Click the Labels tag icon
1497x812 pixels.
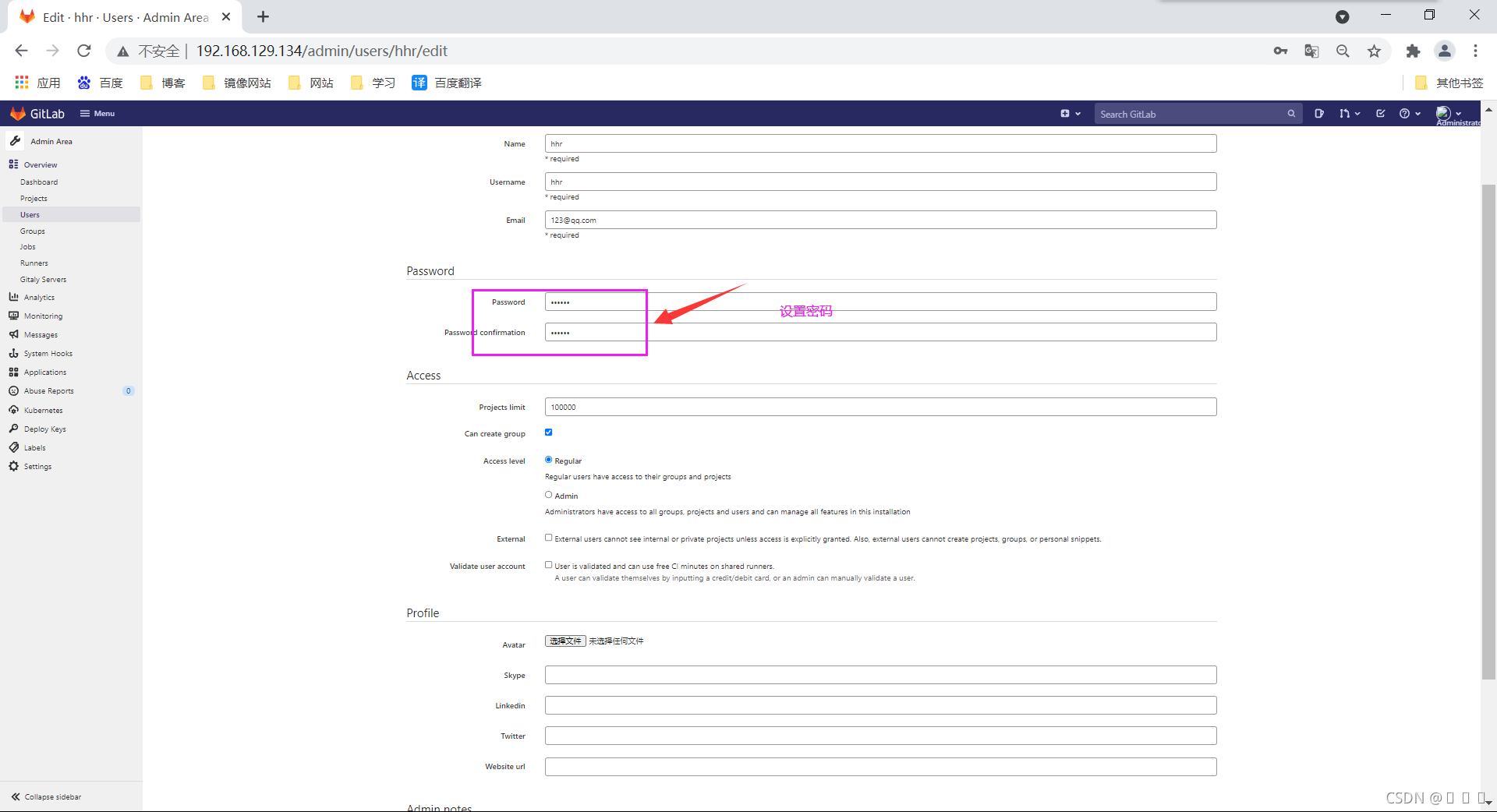(x=13, y=447)
